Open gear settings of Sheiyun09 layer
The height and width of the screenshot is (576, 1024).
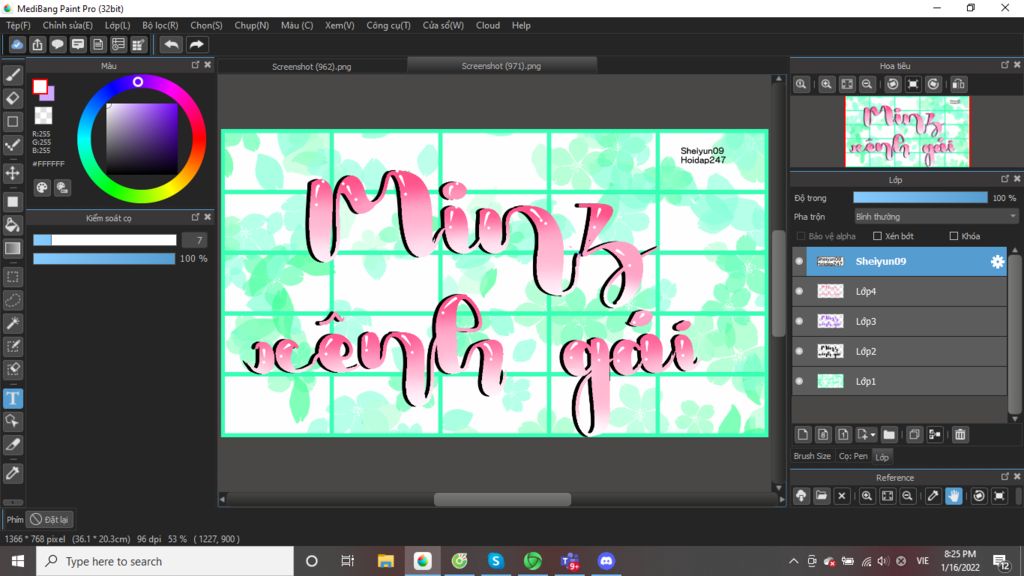pos(997,261)
